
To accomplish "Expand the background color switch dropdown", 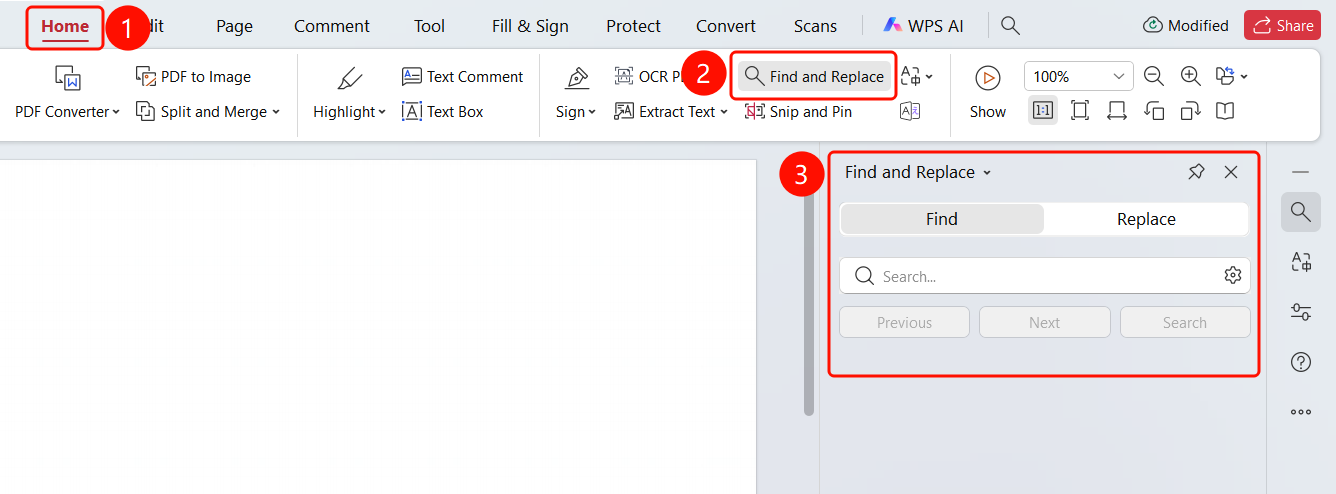I will coord(1244,76).
